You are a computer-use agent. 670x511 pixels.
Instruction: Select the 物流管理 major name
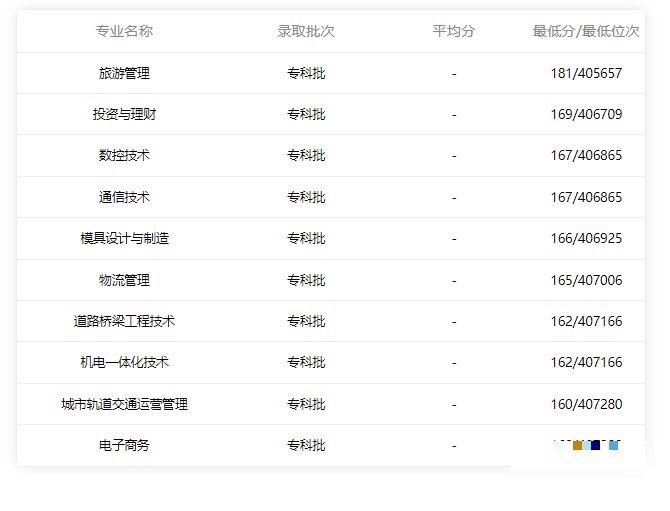(x=124, y=280)
